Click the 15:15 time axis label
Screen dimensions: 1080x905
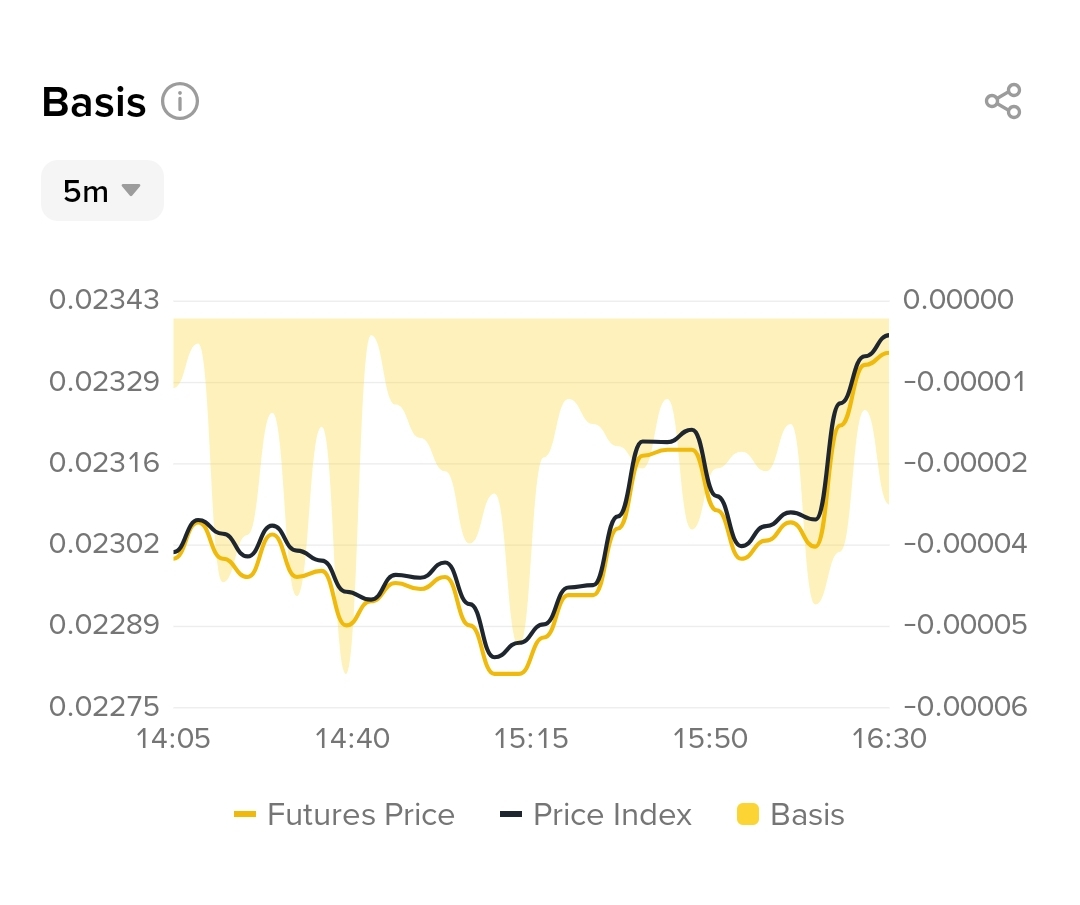[x=531, y=739]
